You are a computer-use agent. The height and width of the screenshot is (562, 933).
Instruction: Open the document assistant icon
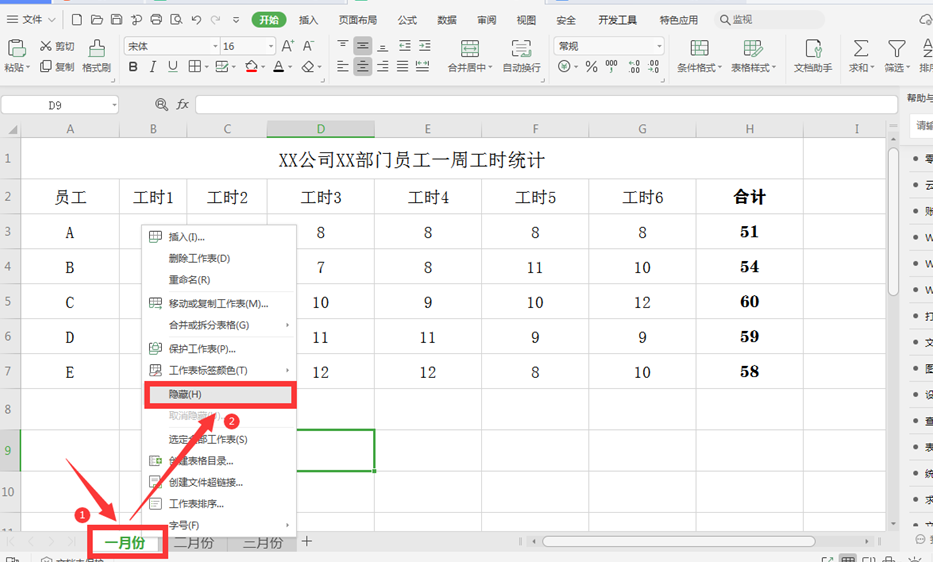pyautogui.click(x=813, y=48)
